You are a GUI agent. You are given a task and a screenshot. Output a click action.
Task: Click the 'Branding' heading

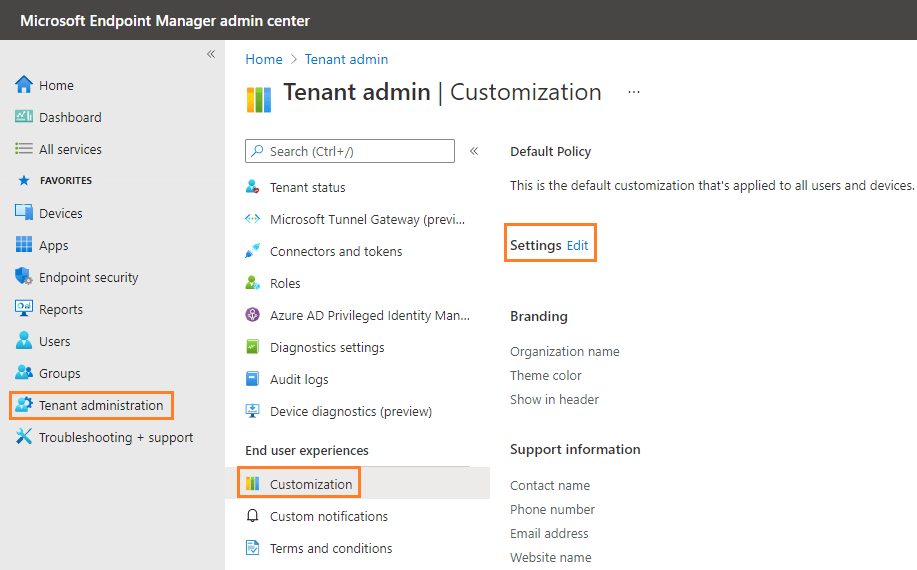pos(539,316)
